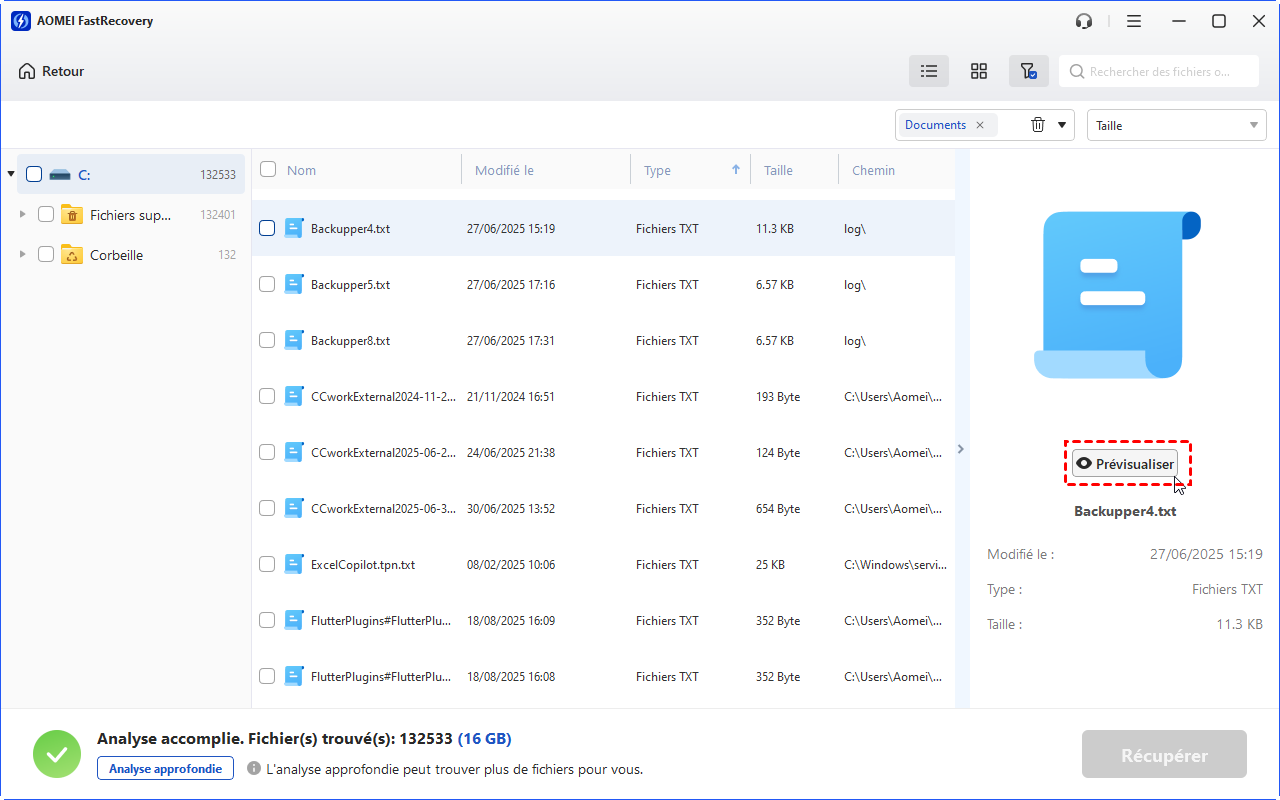
Task: Click the Backupper8.txt file icon
Action: (x=293, y=340)
